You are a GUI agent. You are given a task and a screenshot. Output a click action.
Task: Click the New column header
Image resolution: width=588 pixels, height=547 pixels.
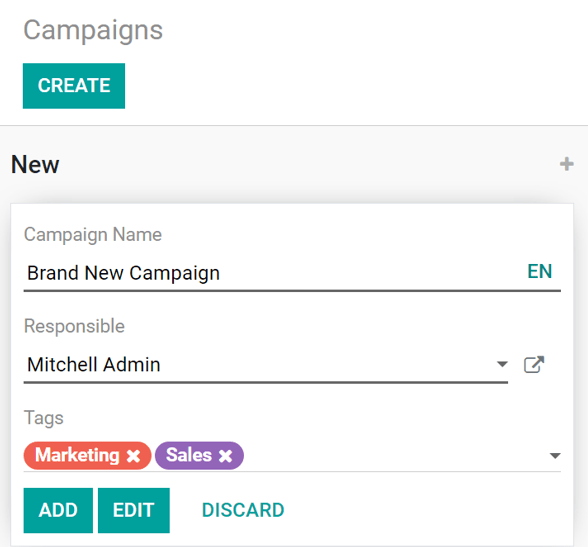click(x=35, y=164)
